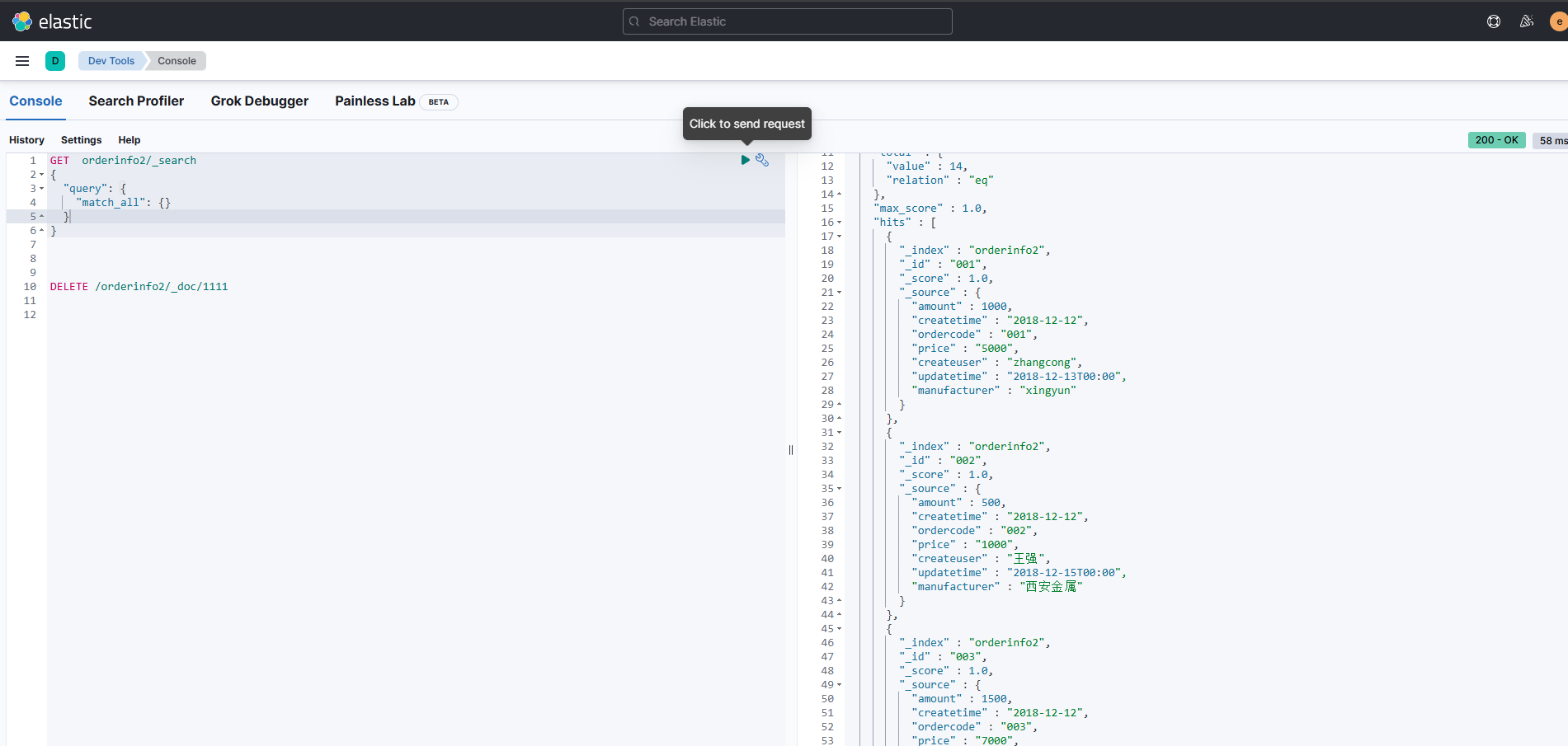Click the elastic logo

click(52, 21)
